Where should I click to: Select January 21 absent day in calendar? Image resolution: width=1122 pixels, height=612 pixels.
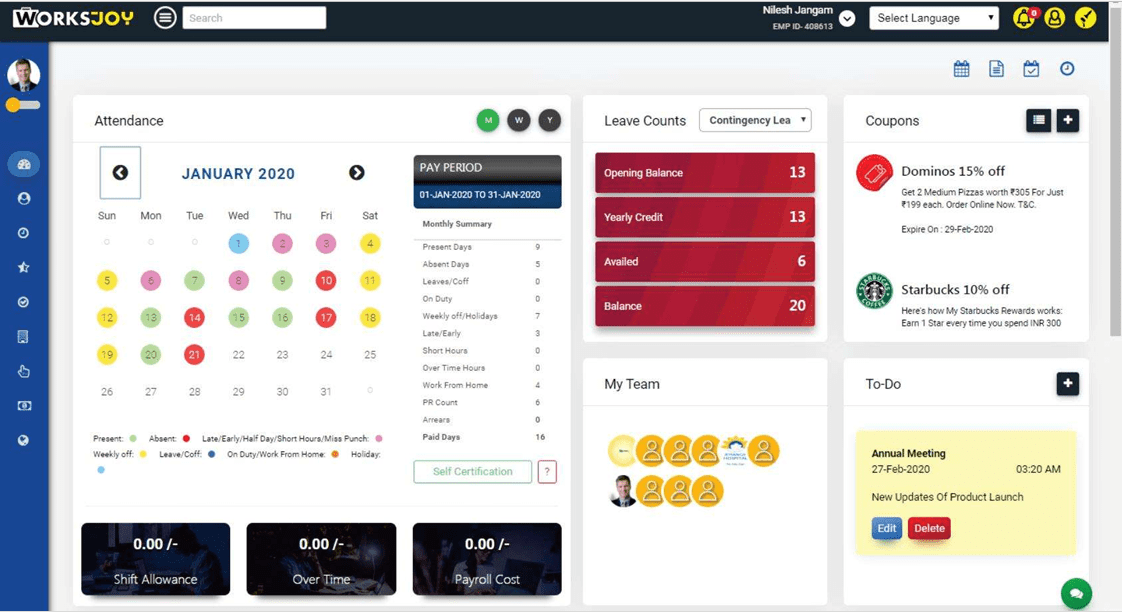pyautogui.click(x=194, y=355)
